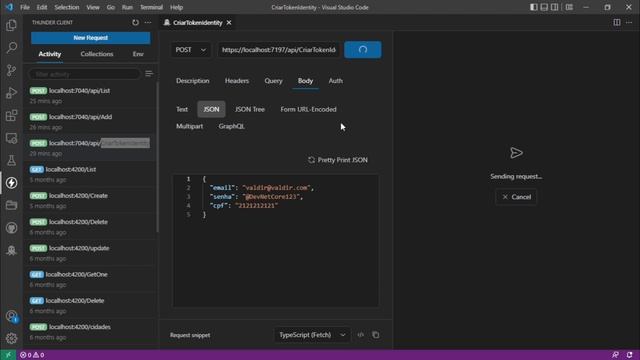Click the filter activity input
The image size is (640, 360).
point(84,74)
